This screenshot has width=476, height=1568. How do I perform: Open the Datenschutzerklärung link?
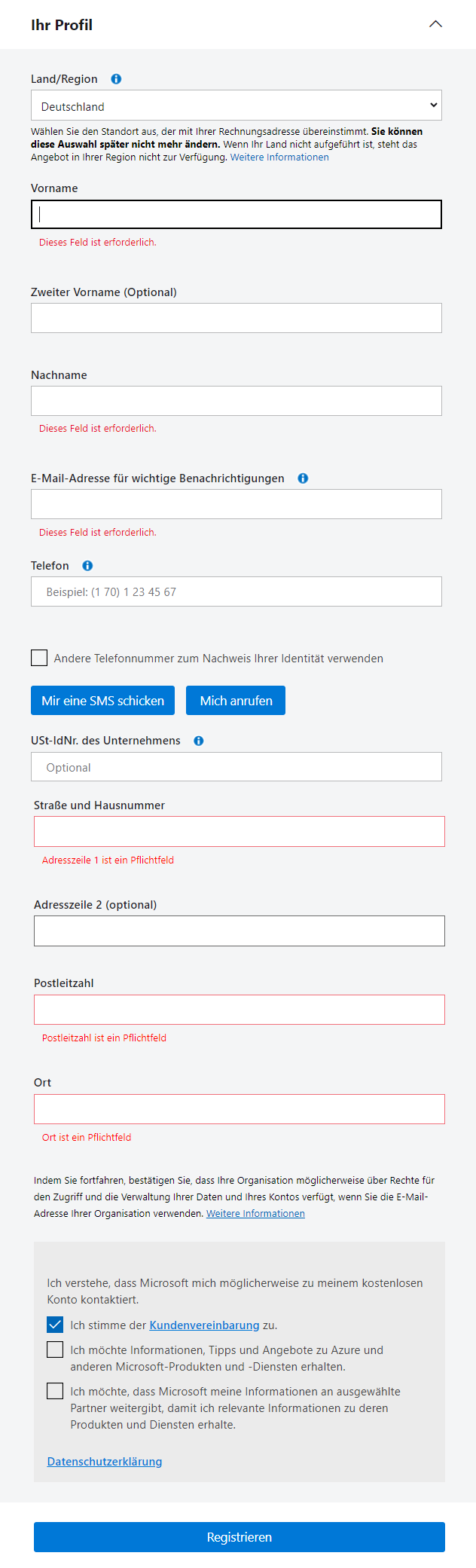click(x=105, y=1462)
